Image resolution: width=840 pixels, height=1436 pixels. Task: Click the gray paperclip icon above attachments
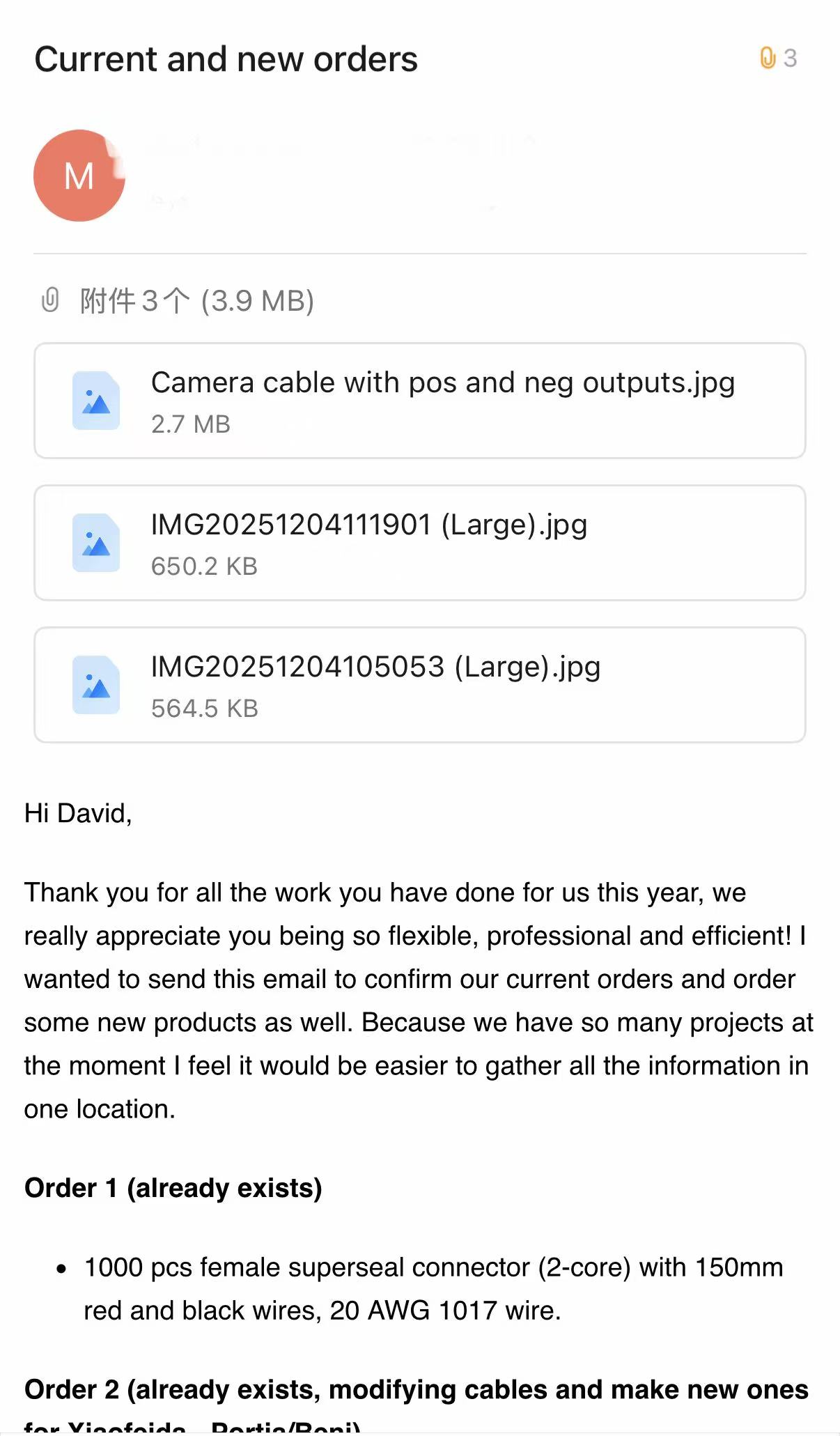click(x=50, y=300)
